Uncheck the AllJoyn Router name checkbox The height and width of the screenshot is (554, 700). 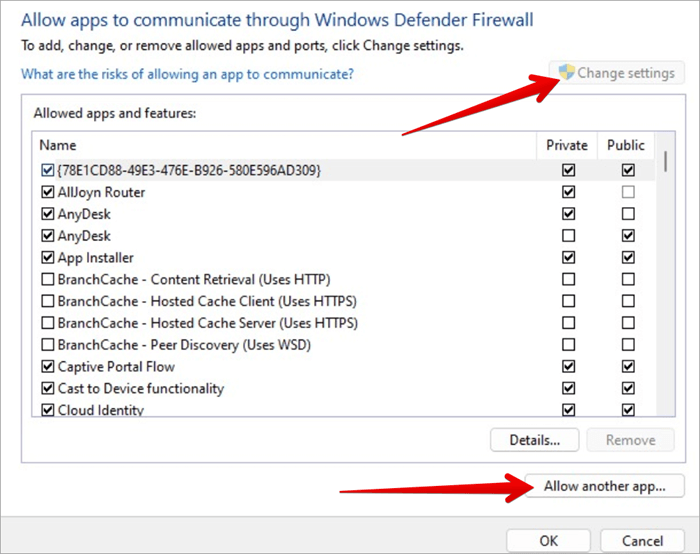(48, 192)
